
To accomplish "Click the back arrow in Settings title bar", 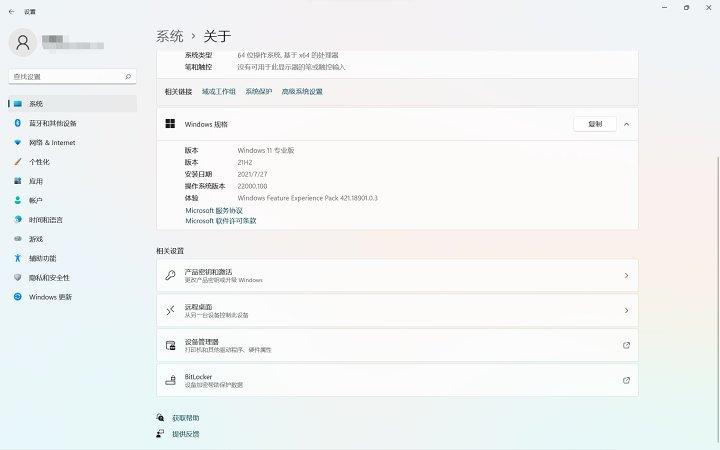I will (11, 11).
